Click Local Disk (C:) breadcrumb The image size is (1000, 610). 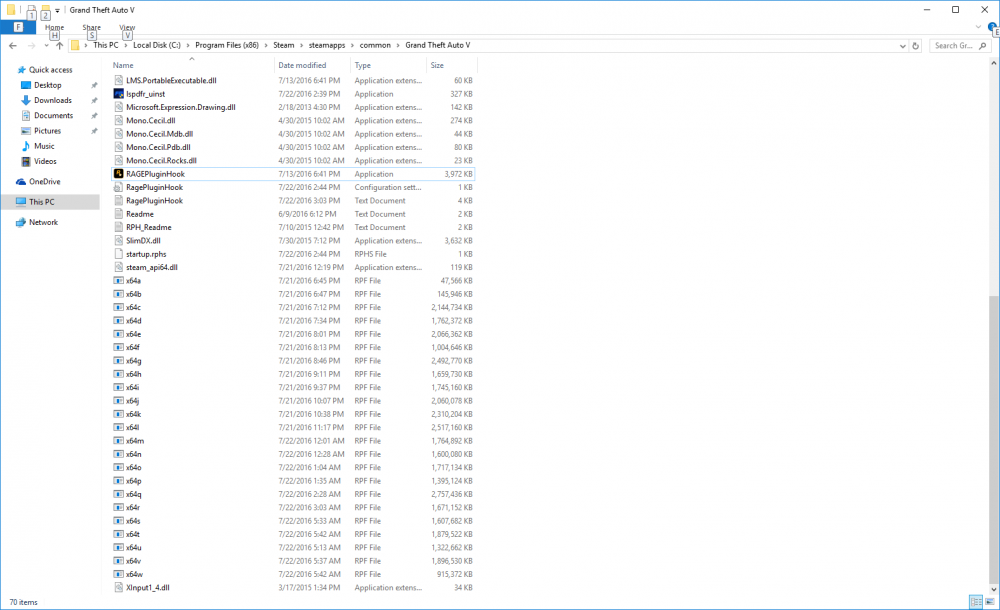tap(157, 45)
